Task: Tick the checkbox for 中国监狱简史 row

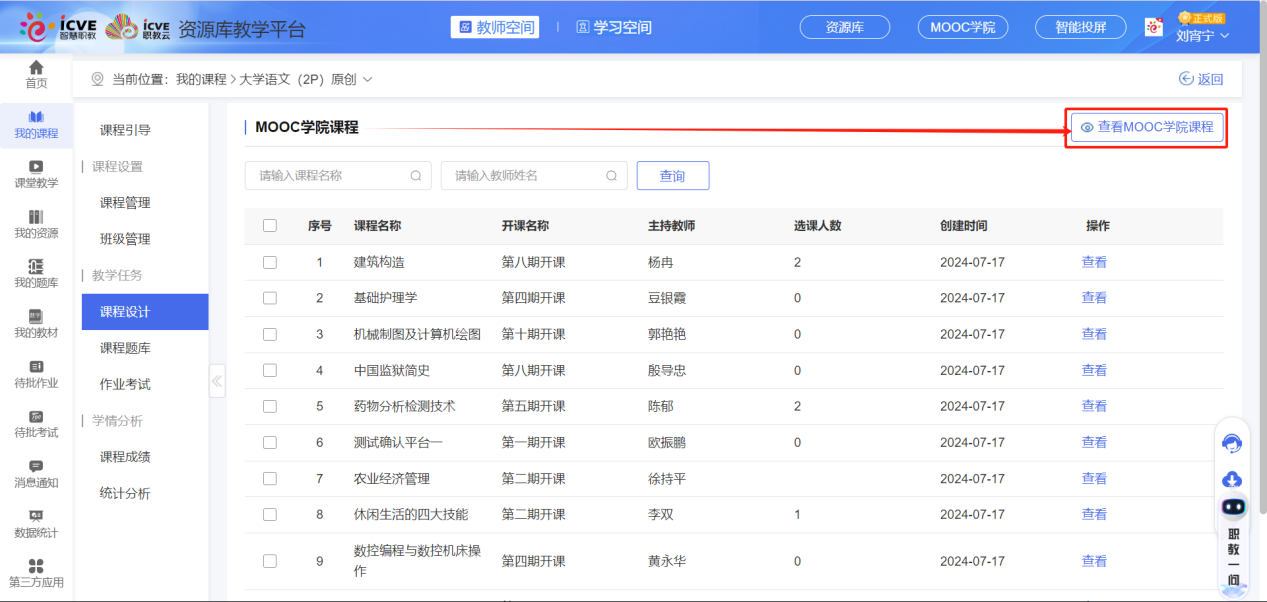Action: point(270,370)
